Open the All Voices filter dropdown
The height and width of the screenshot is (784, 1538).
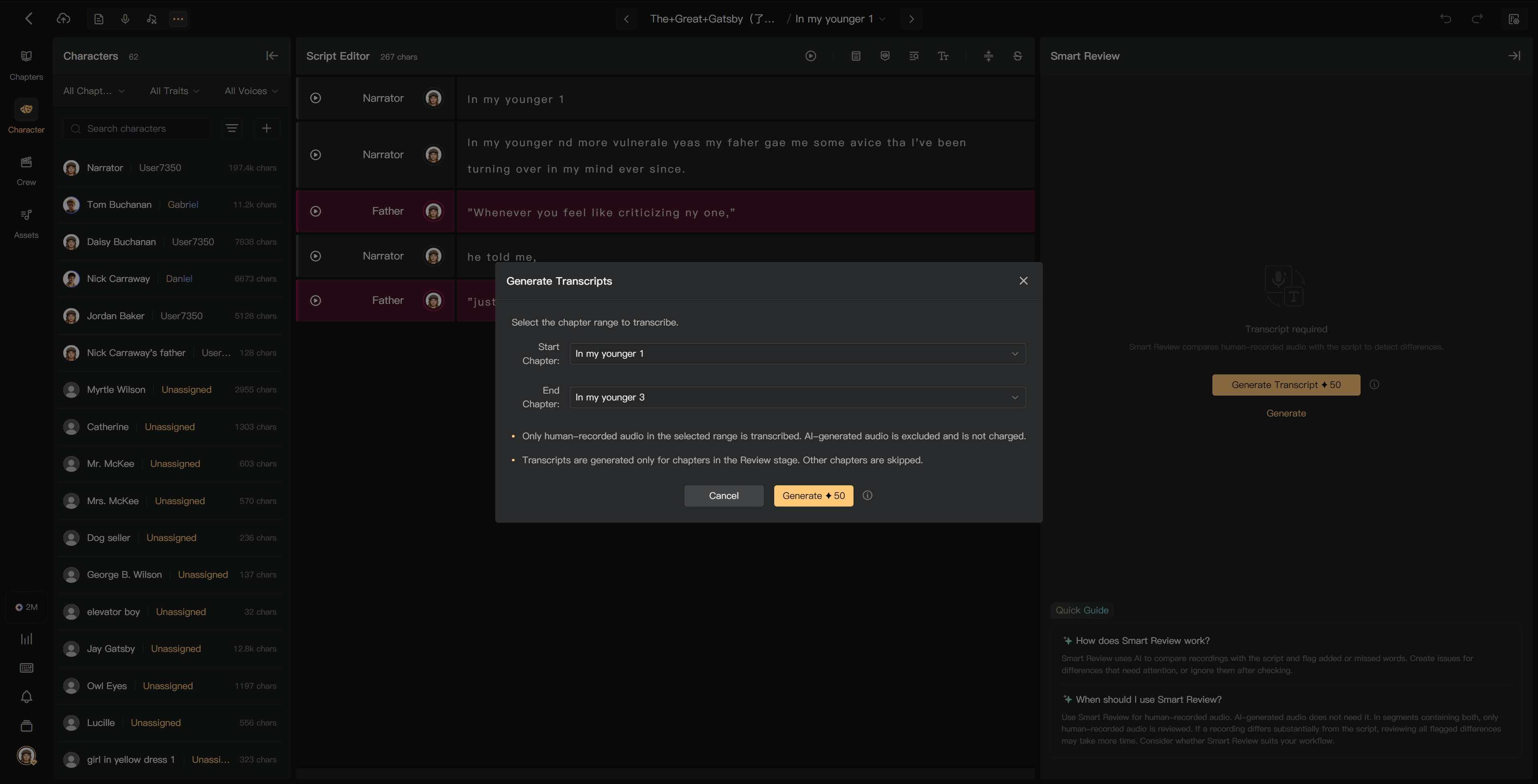(251, 91)
